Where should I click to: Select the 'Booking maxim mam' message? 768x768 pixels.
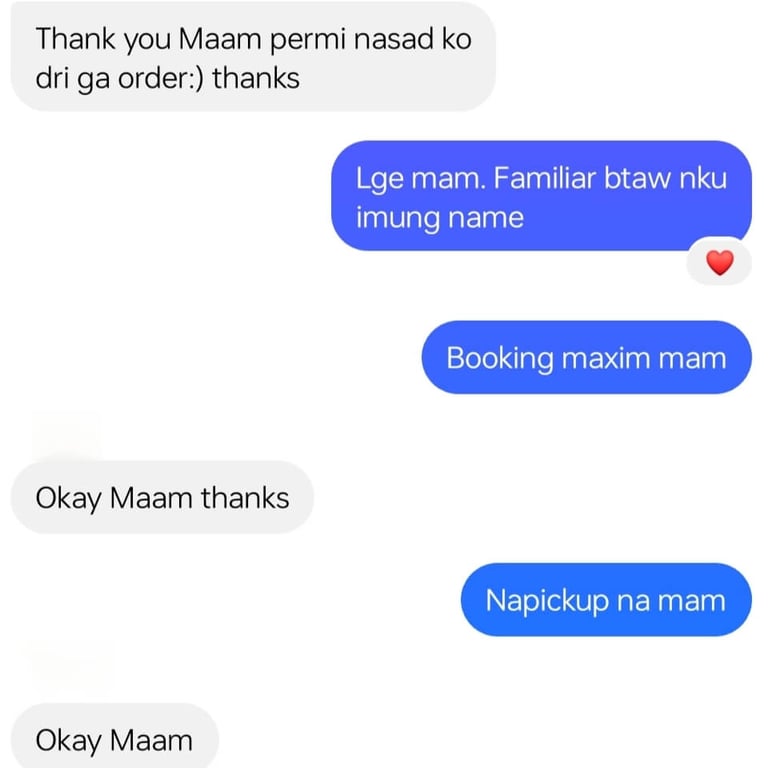(x=586, y=358)
